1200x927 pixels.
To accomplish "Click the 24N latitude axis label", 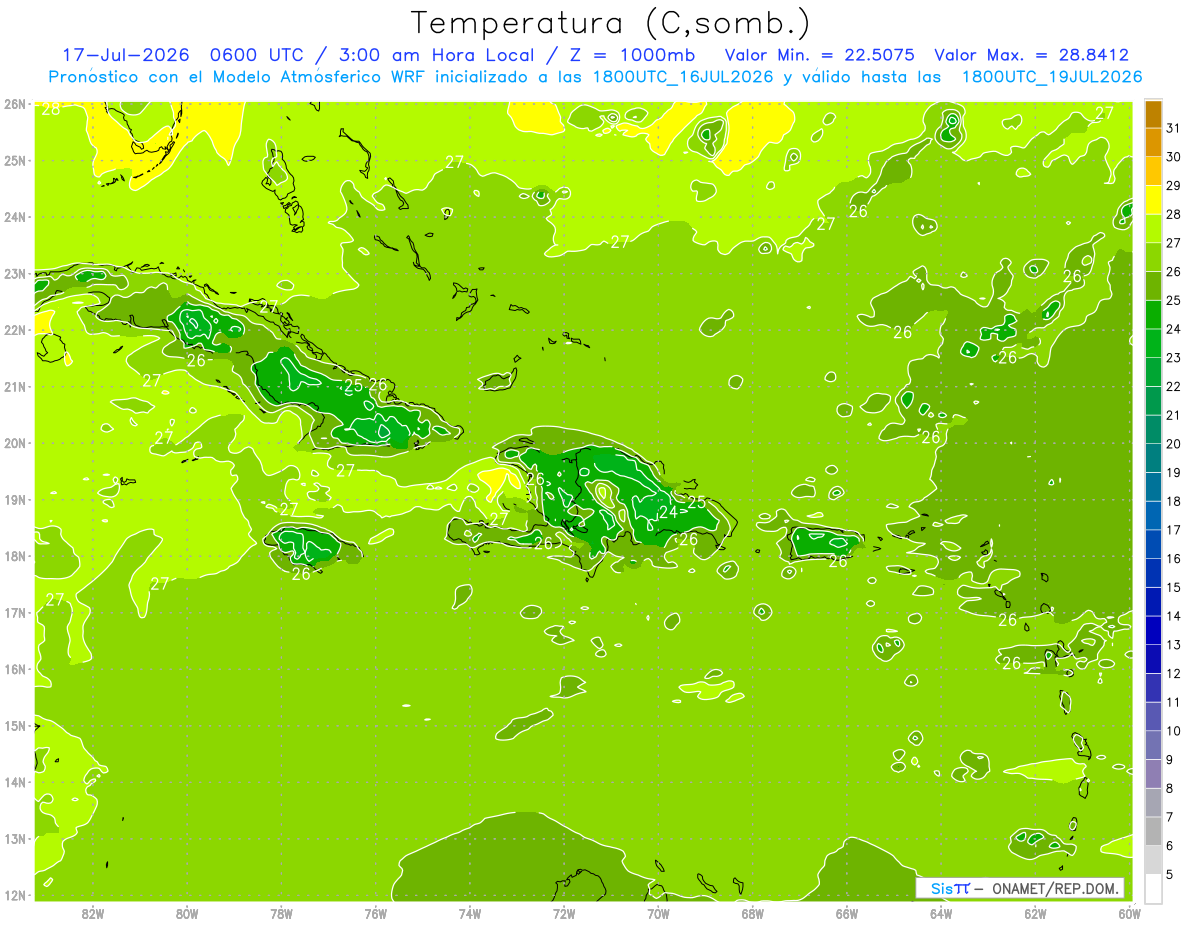I will tap(14, 217).
